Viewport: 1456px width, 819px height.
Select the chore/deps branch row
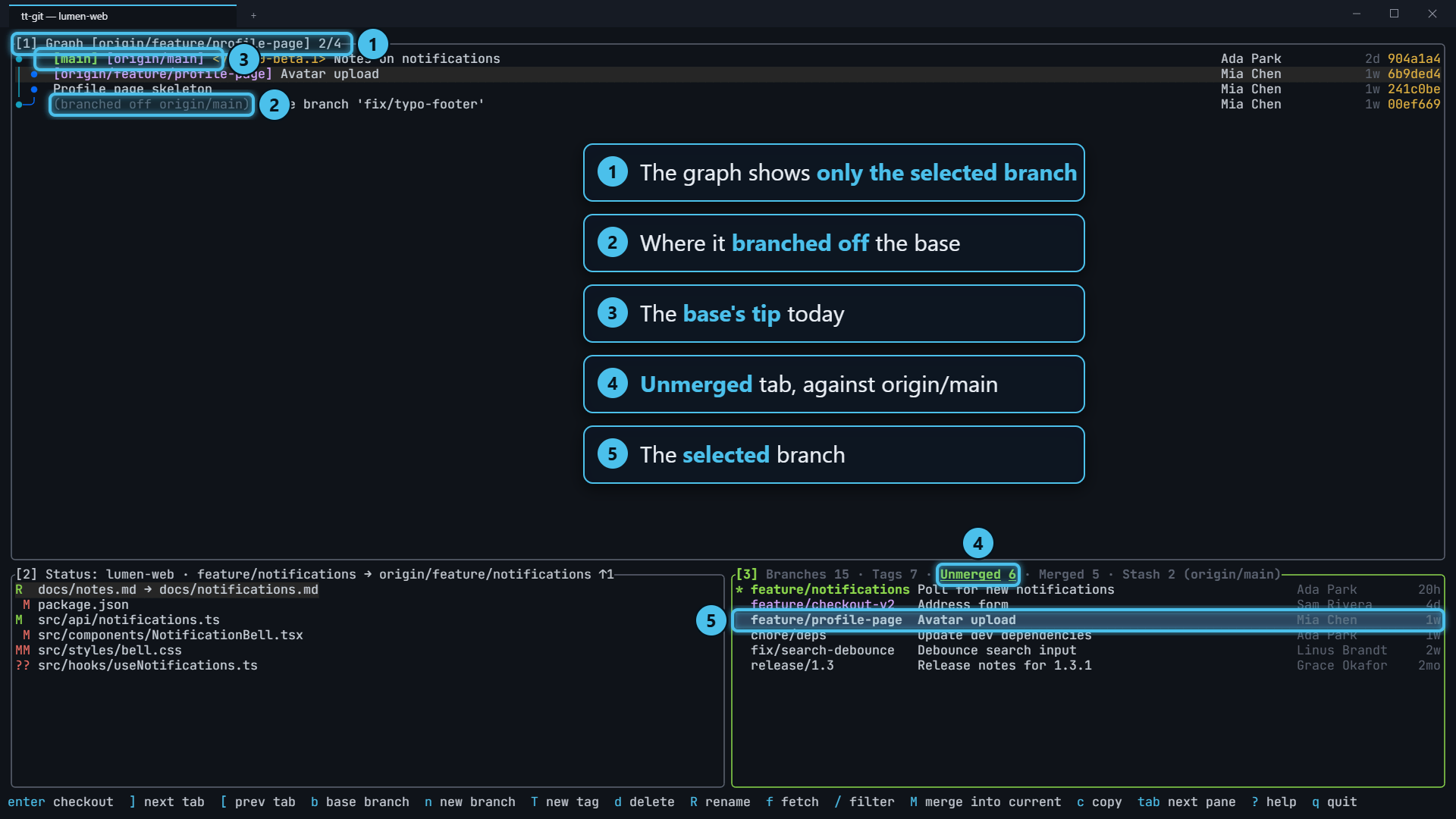coord(1087,635)
